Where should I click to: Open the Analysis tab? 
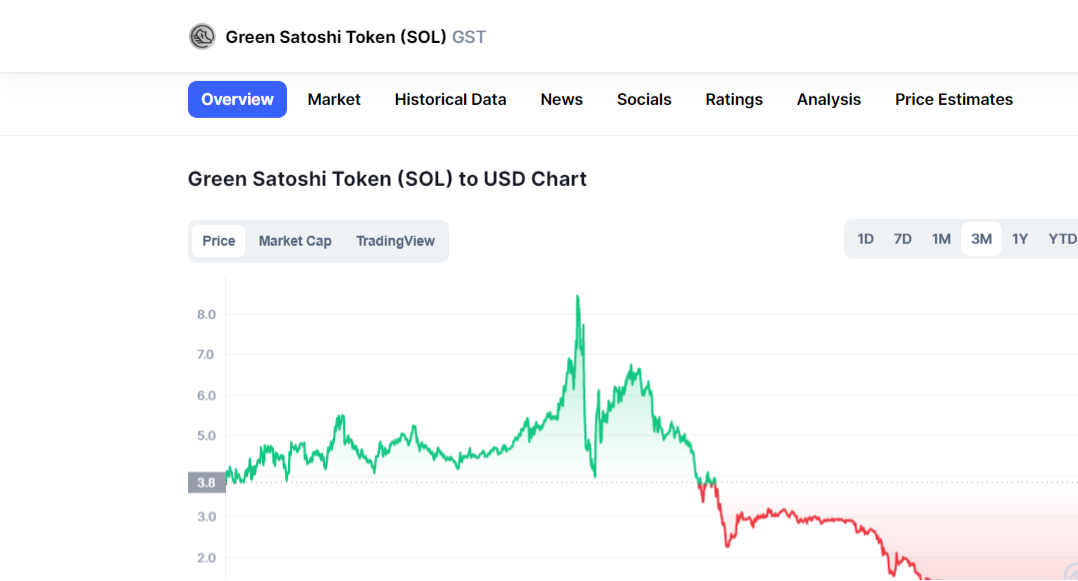tap(828, 99)
